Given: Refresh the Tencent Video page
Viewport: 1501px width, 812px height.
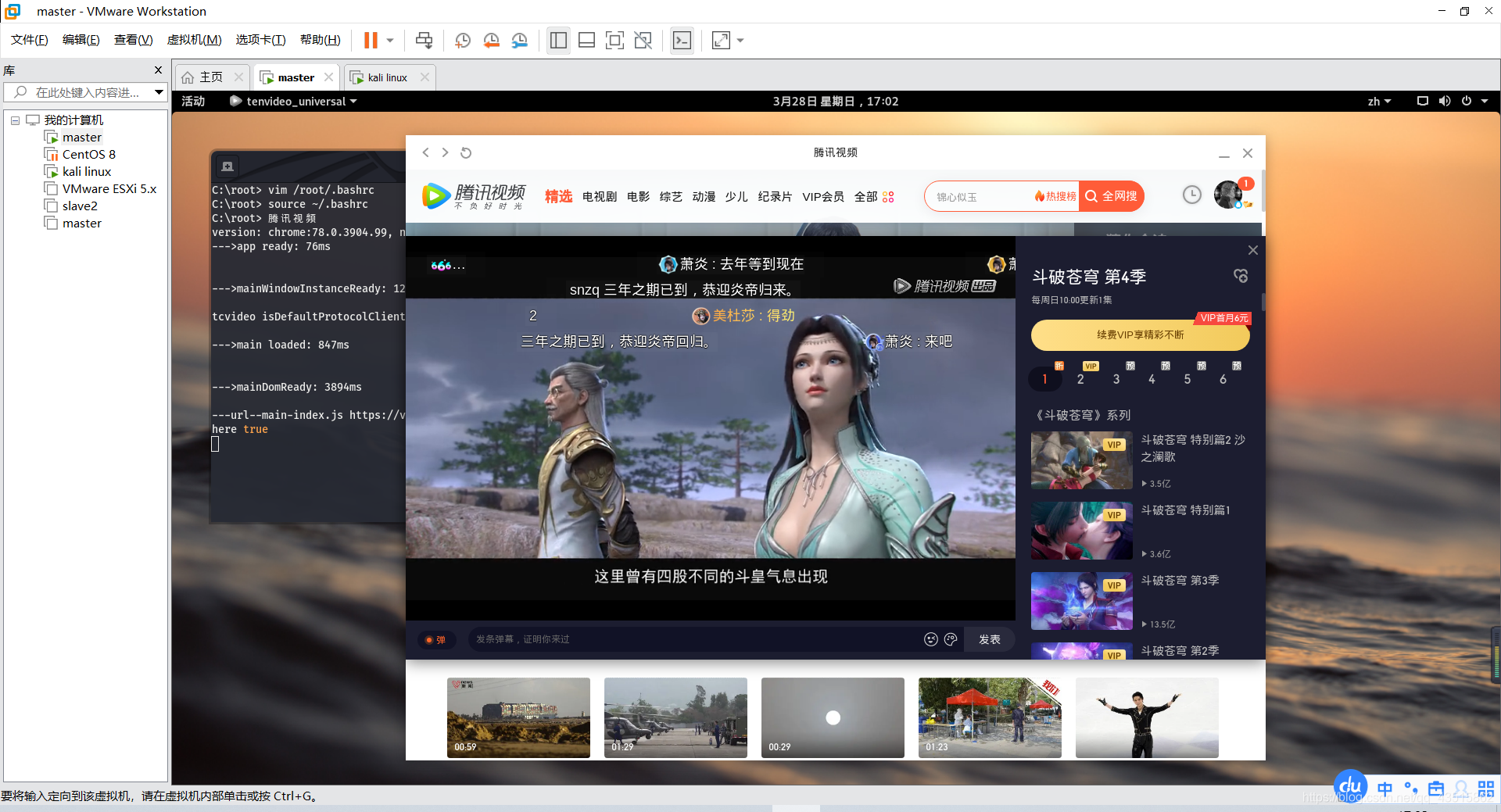Looking at the screenshot, I should [466, 152].
